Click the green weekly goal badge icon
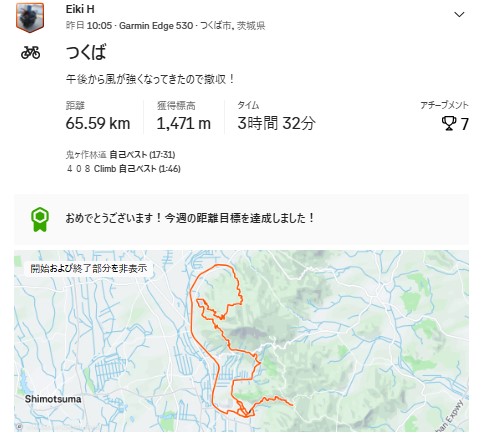483x433 pixels. pos(40,220)
